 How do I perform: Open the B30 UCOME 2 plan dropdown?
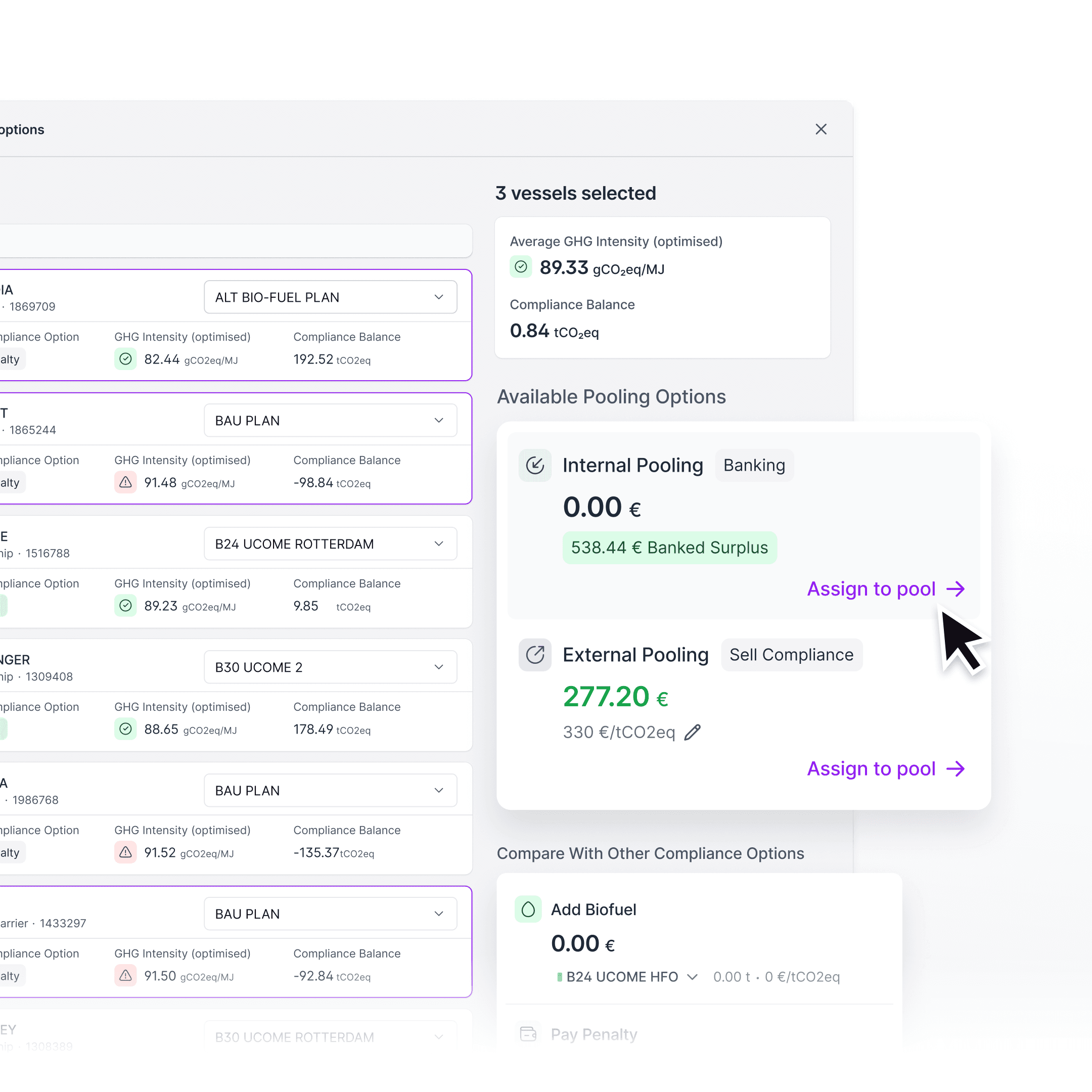coord(330,667)
